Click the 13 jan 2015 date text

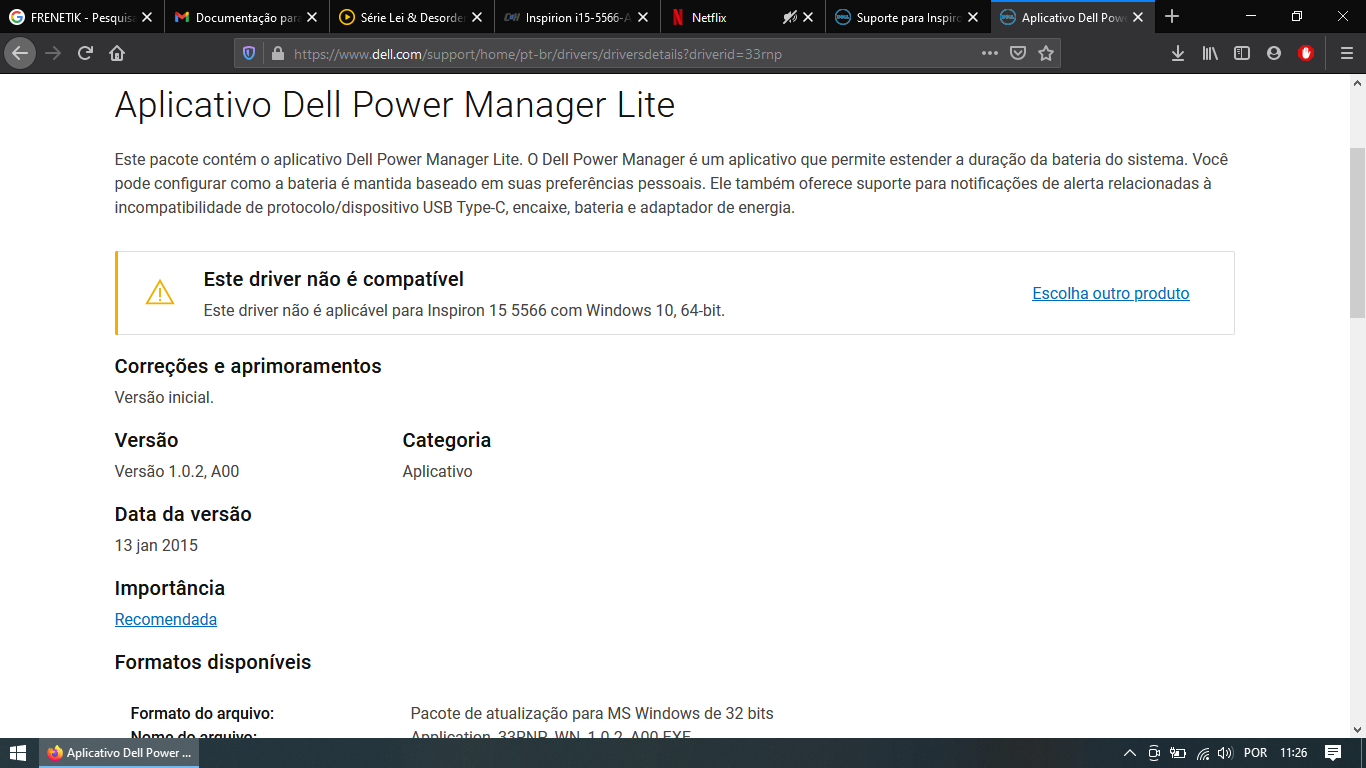tap(156, 545)
